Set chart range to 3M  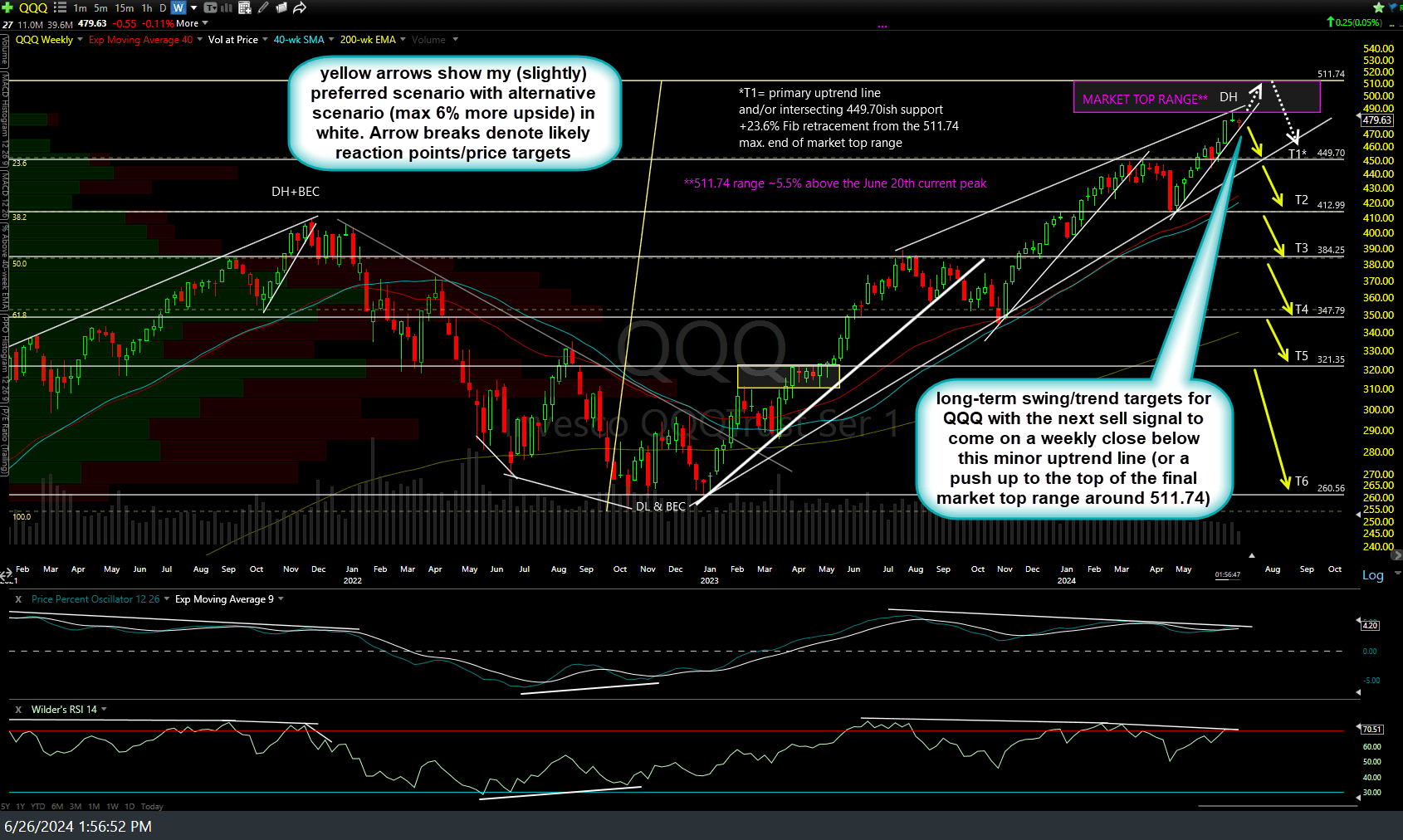click(76, 807)
